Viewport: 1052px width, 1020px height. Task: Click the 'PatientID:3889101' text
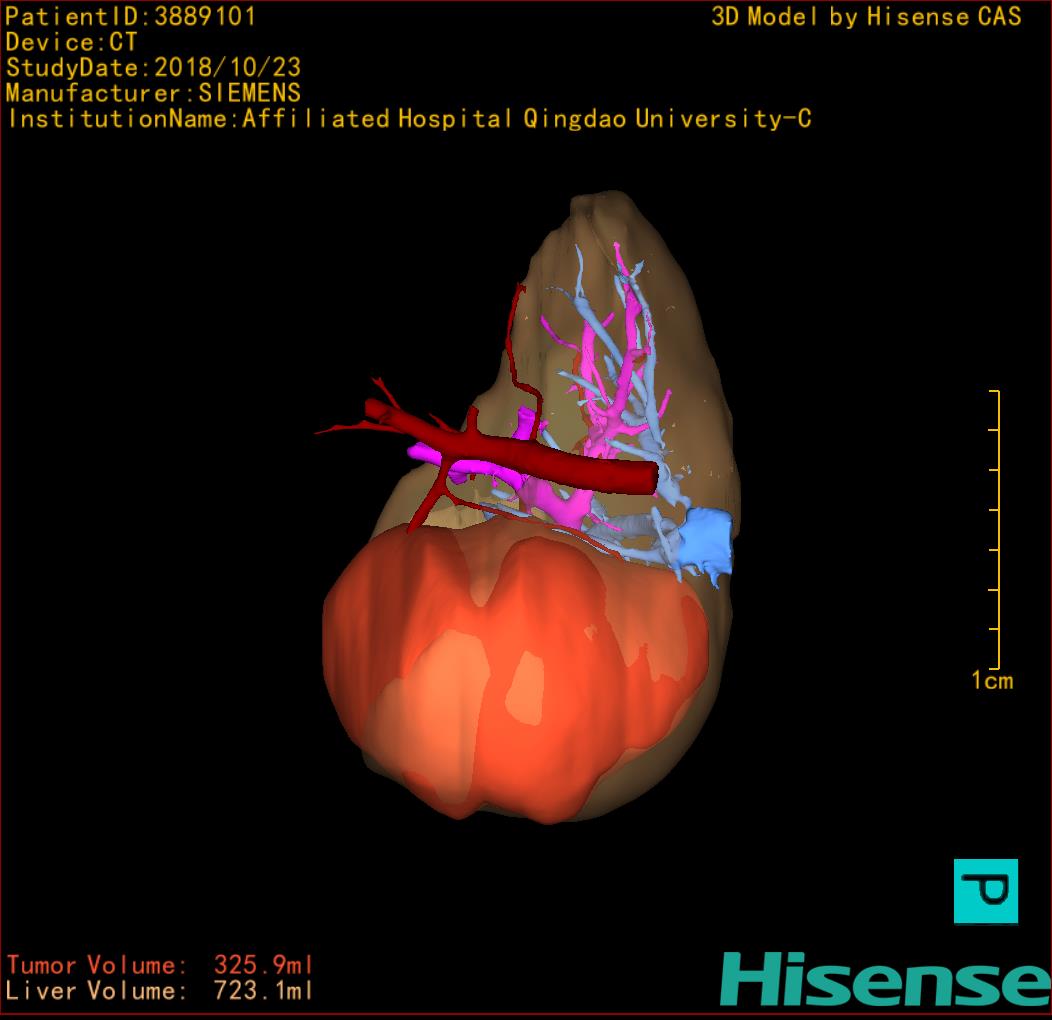[x=131, y=17]
